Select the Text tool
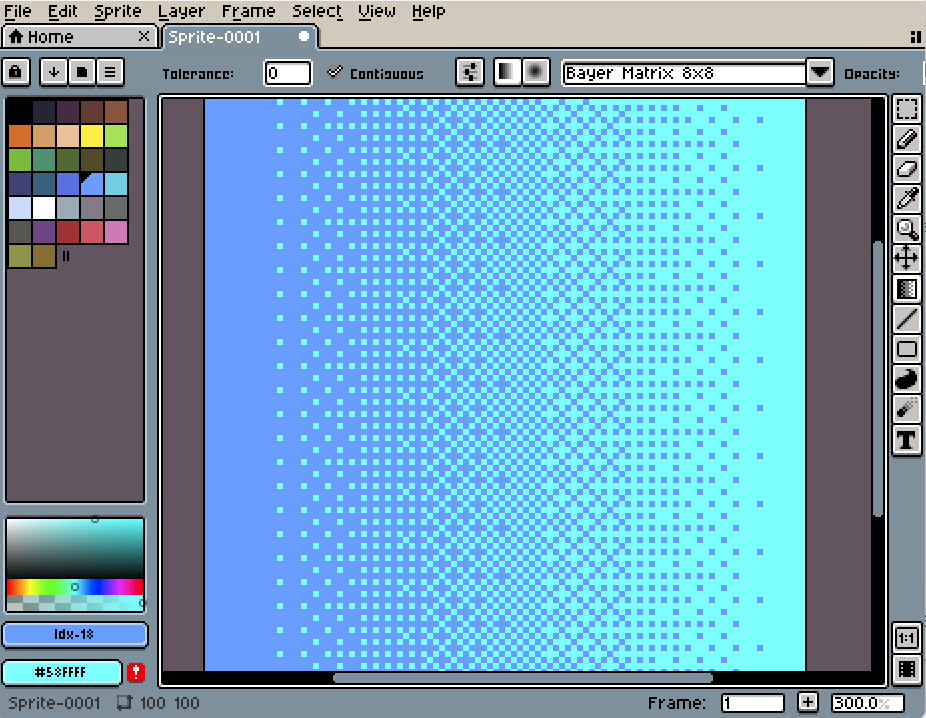Screen dimensions: 926x718 coord(906,438)
